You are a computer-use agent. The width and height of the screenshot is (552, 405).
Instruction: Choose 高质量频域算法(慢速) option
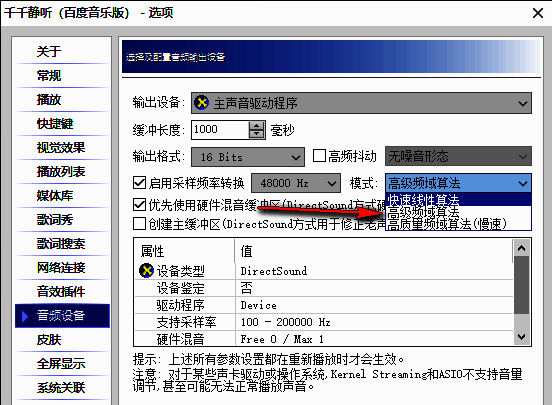tap(458, 224)
